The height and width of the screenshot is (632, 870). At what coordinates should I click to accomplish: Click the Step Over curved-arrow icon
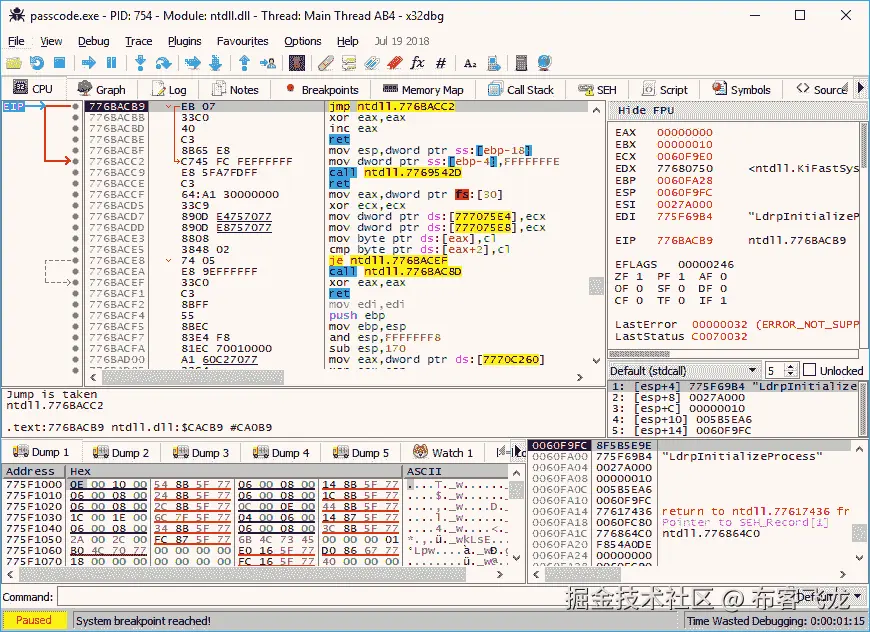[163, 63]
